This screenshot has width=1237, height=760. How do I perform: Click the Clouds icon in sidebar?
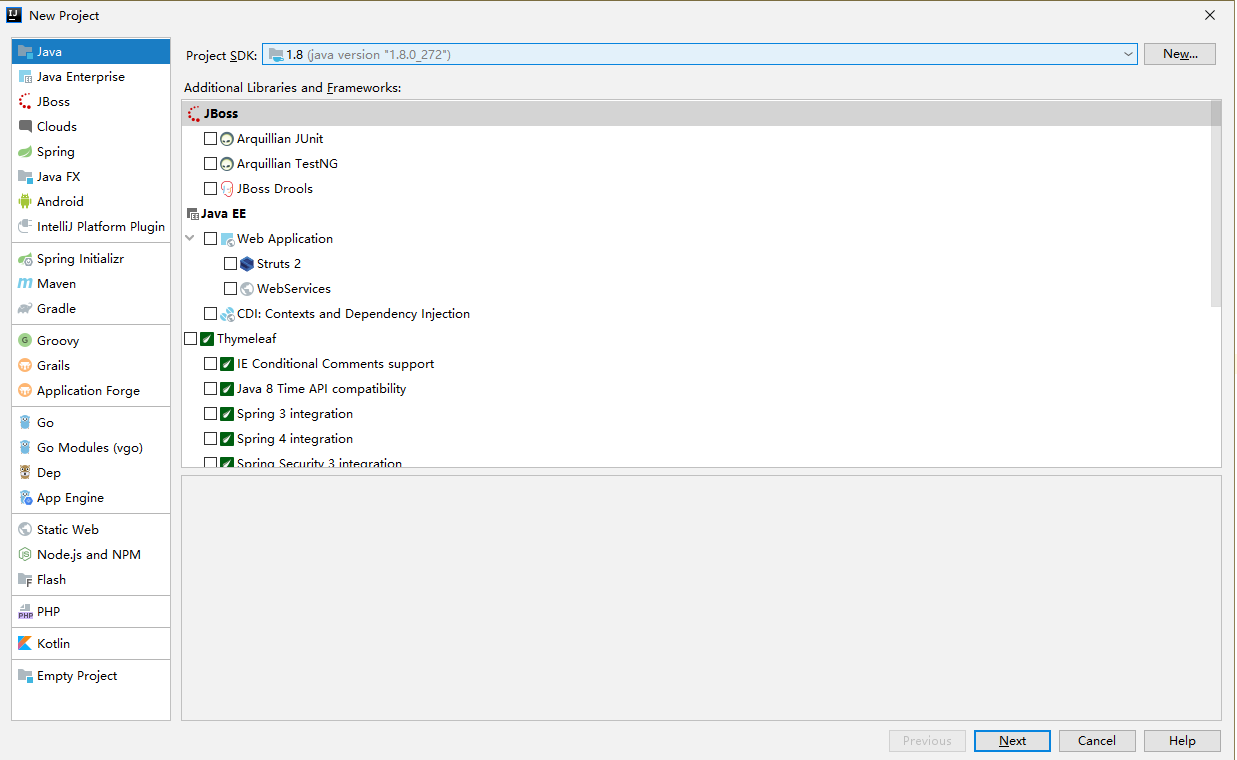[25, 127]
